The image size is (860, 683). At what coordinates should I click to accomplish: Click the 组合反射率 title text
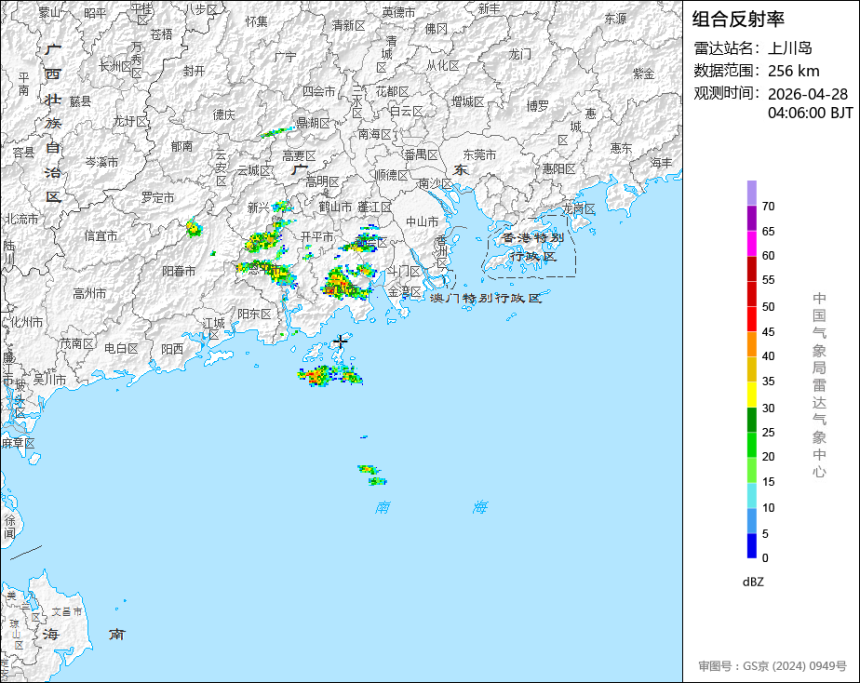click(738, 19)
